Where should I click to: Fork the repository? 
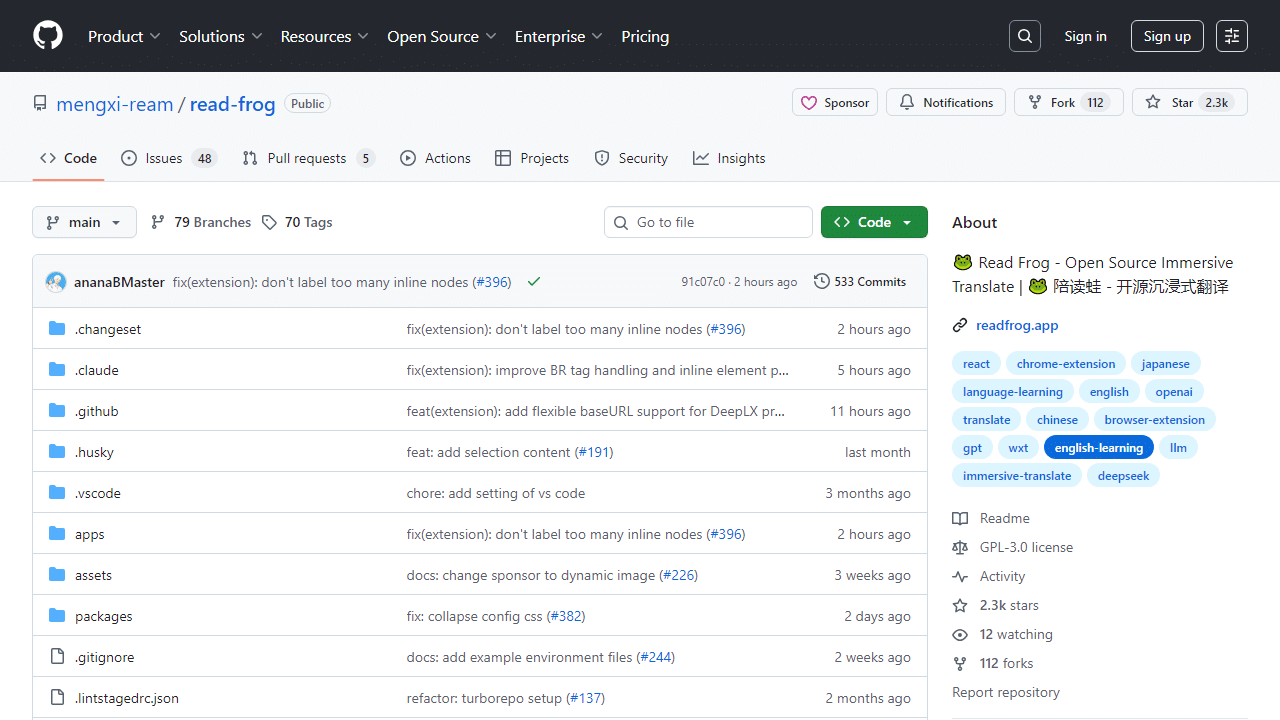click(1069, 103)
